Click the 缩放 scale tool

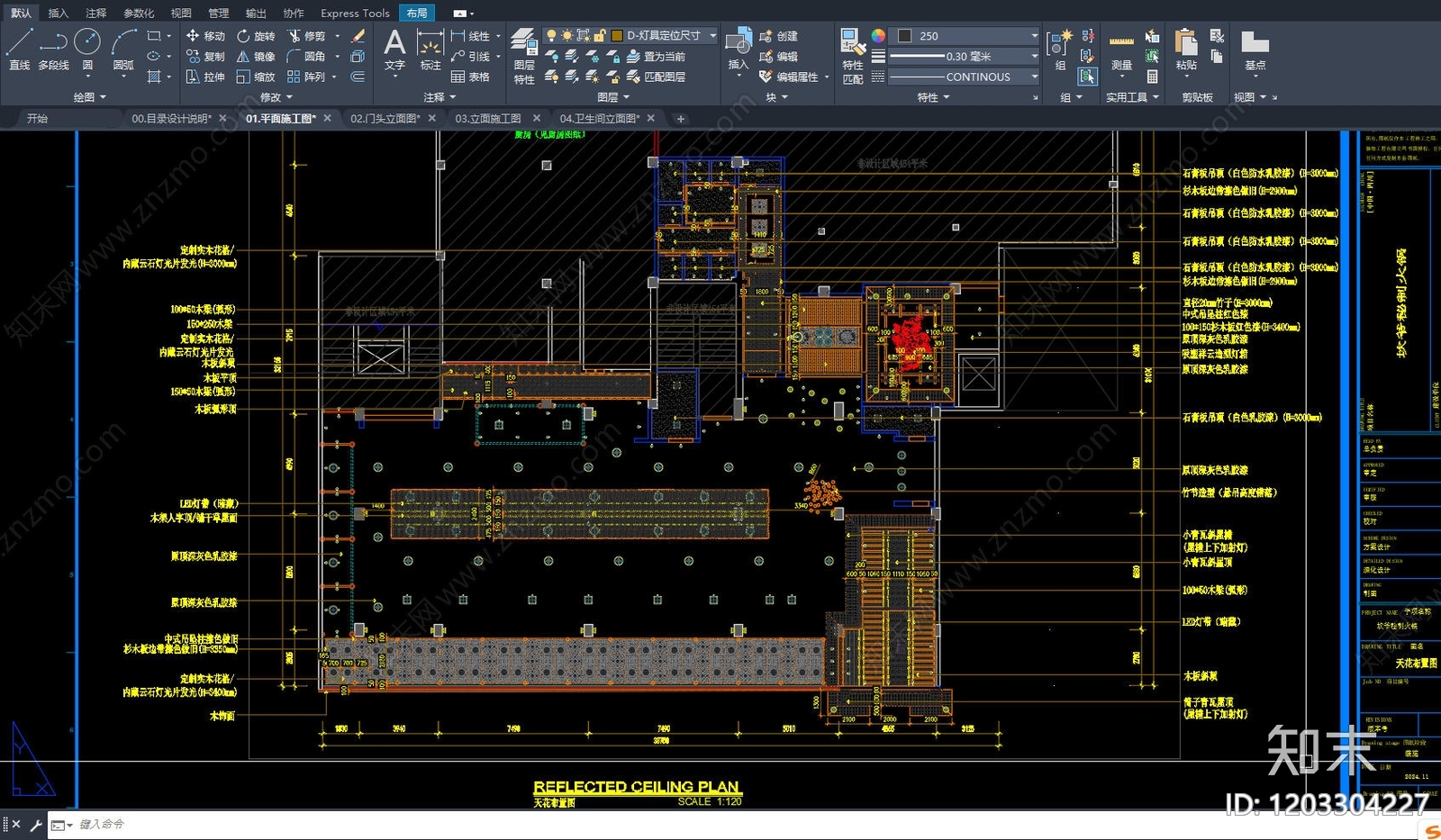click(256, 77)
